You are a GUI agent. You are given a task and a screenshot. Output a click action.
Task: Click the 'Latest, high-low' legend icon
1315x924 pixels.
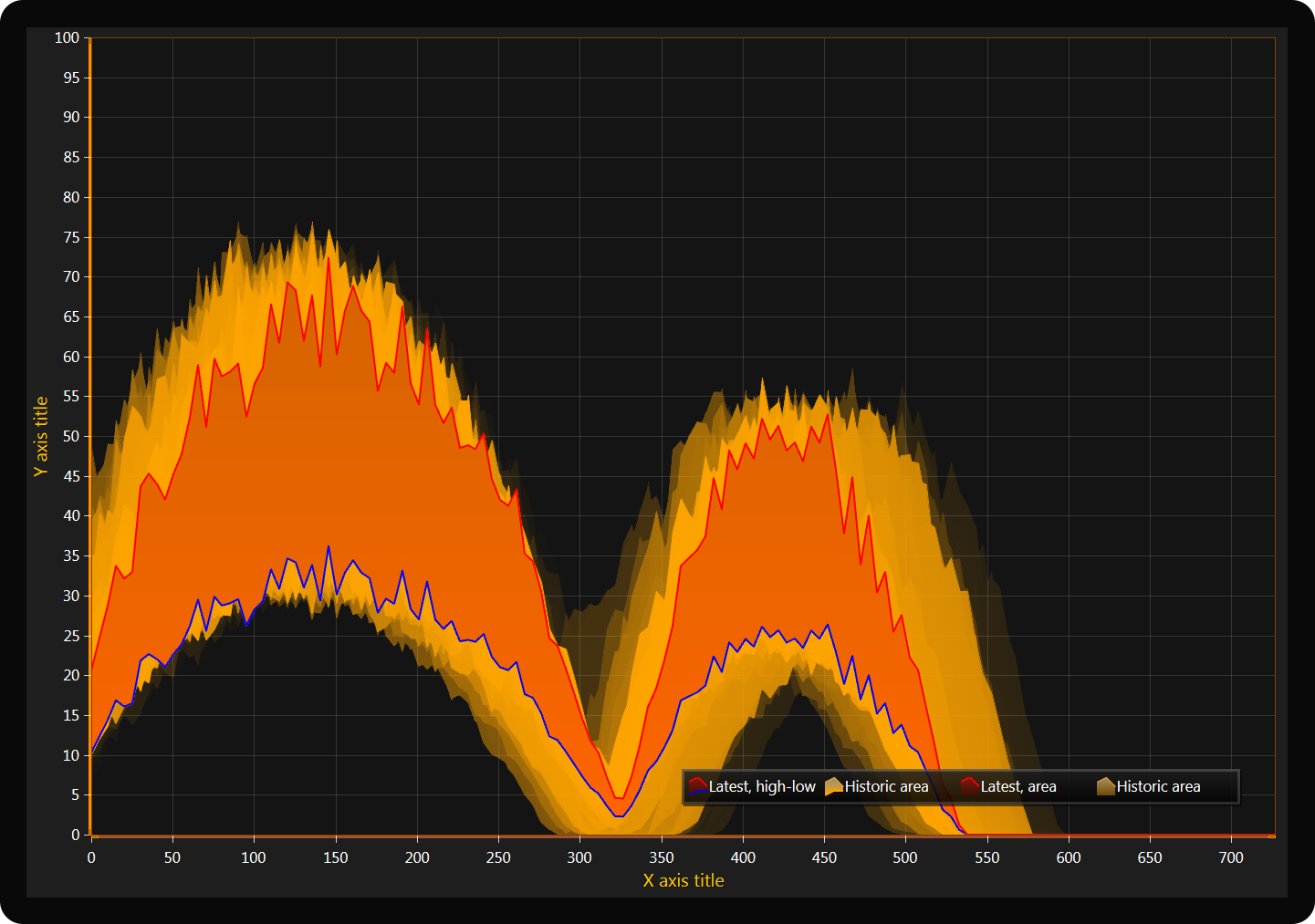[698, 786]
